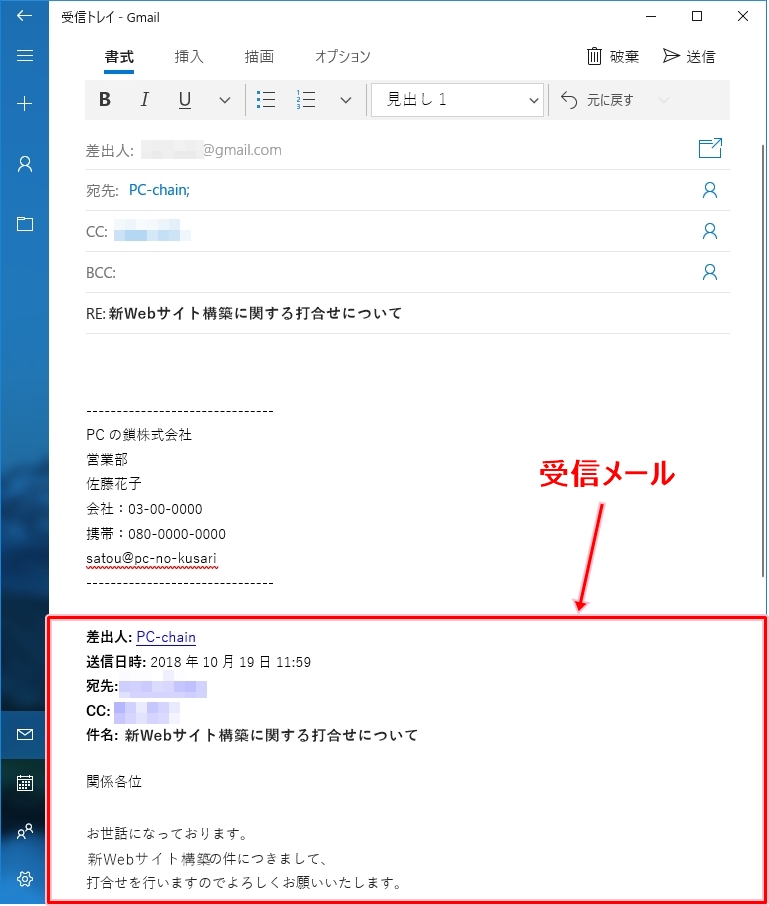Switch to the 挿入 tab
Viewport: 769px width, 906px height.
(189, 57)
